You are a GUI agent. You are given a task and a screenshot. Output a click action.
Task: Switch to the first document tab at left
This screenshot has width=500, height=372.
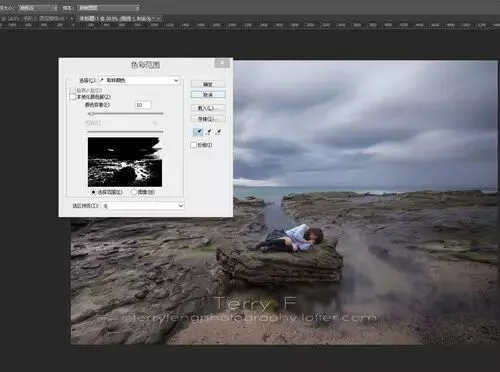pyautogui.click(x=37, y=19)
